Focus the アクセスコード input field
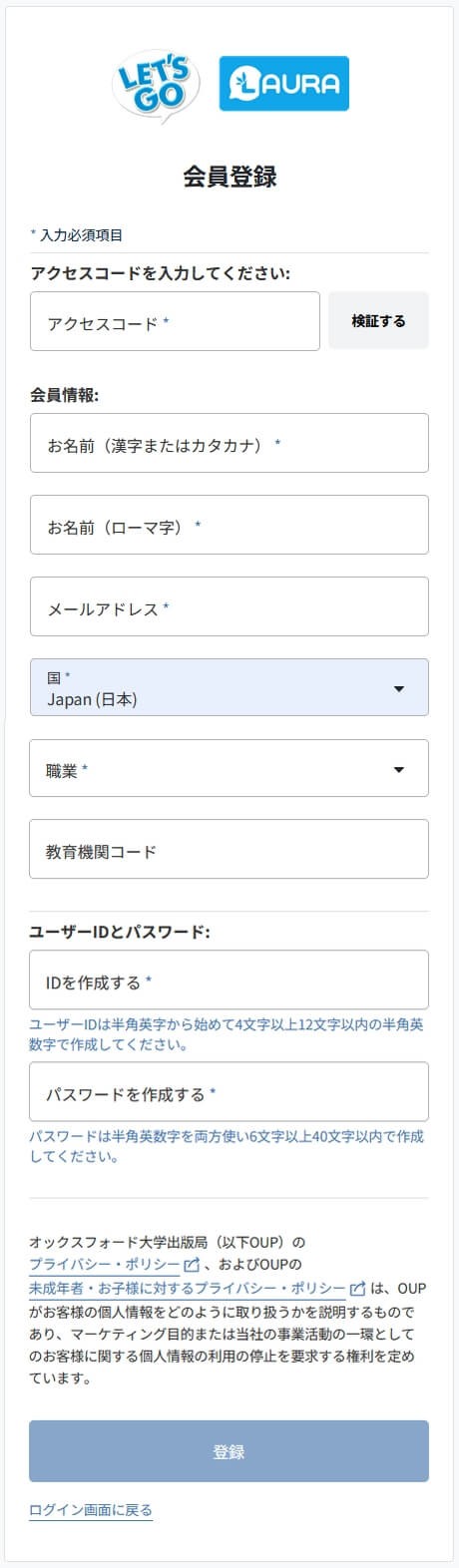This screenshot has height=1568, width=459. (x=175, y=321)
